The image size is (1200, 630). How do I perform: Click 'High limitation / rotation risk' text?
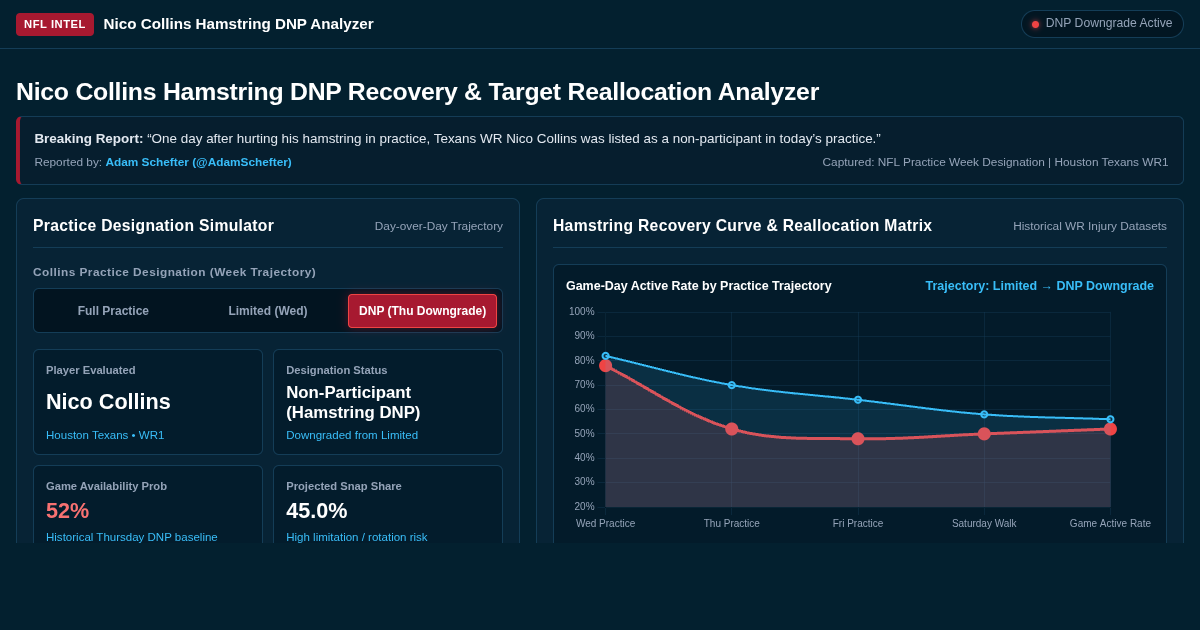(x=357, y=537)
